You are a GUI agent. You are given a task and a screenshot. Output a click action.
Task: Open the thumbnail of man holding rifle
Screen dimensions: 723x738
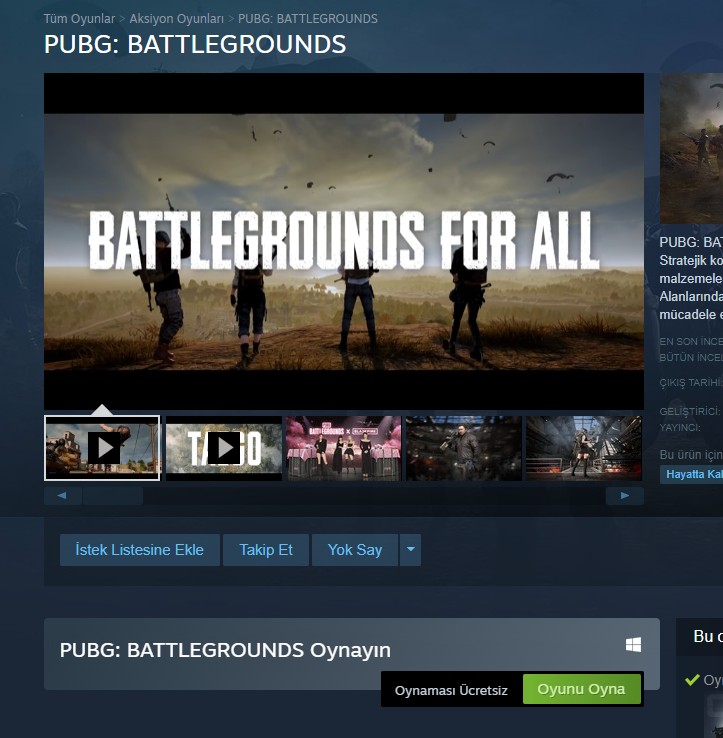tap(464, 448)
